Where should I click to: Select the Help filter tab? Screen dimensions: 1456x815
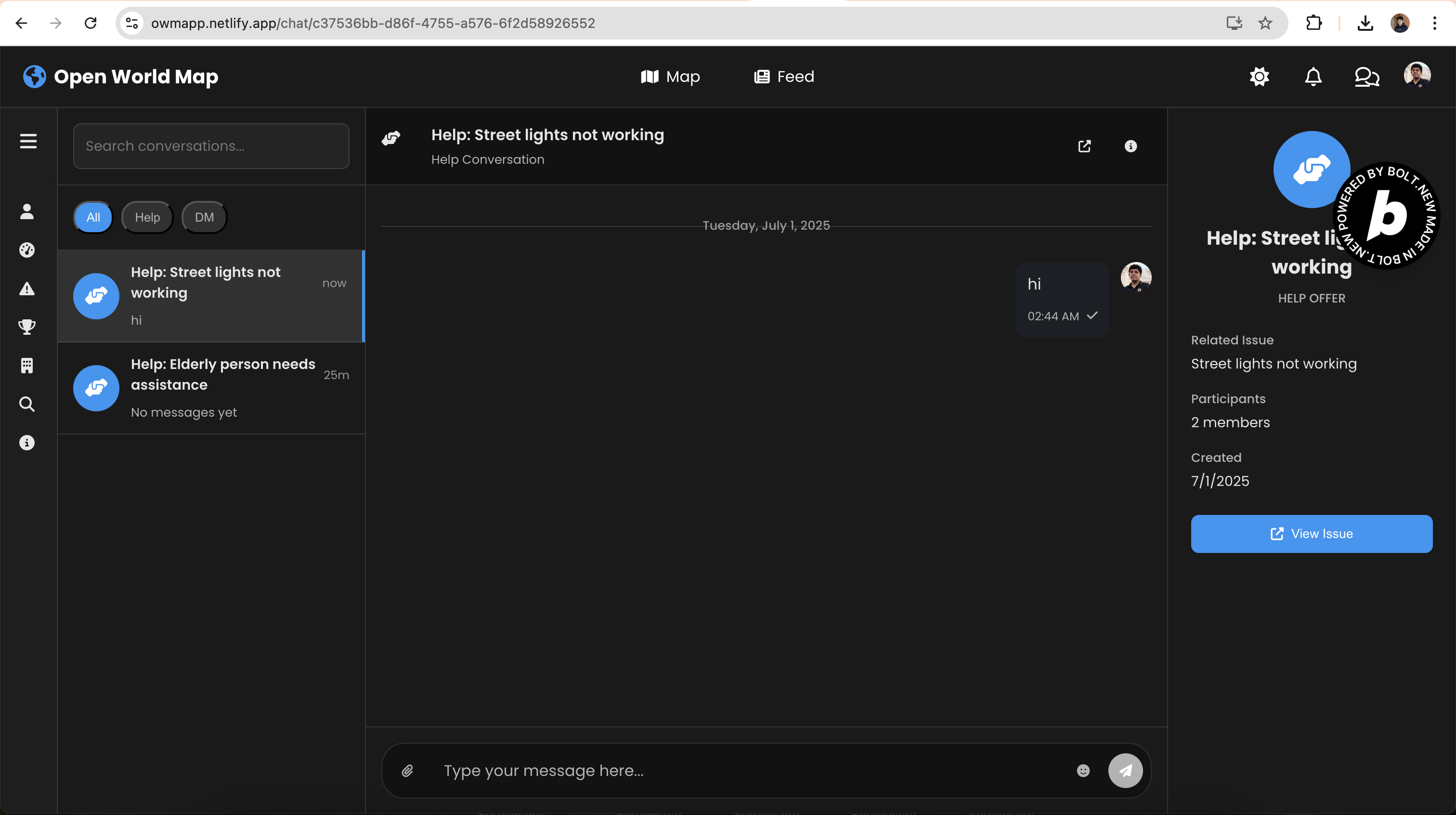[x=147, y=217]
